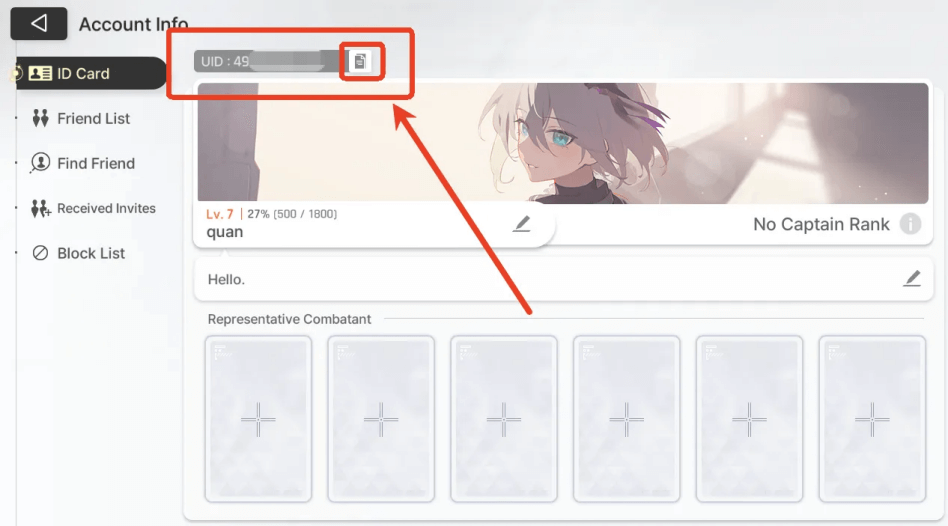948x526 pixels.
Task: Add a combatant in the first empty slot
Action: coord(258,419)
